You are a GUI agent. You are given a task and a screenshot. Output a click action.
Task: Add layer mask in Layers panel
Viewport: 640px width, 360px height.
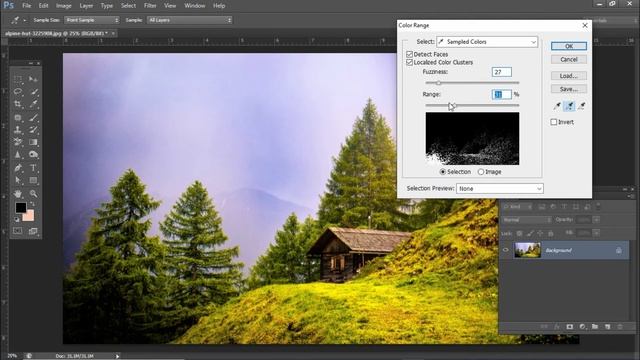click(x=570, y=327)
